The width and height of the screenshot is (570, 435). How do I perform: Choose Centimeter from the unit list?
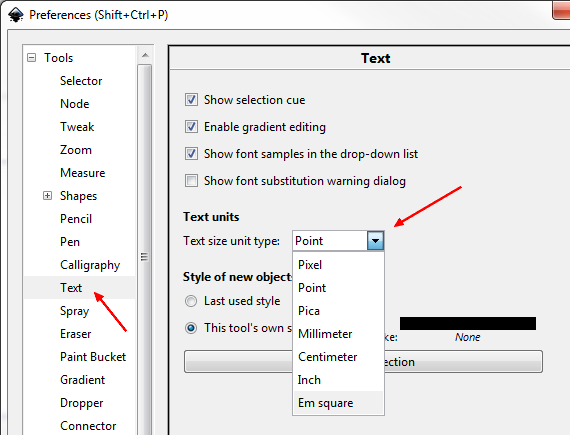pos(338,357)
